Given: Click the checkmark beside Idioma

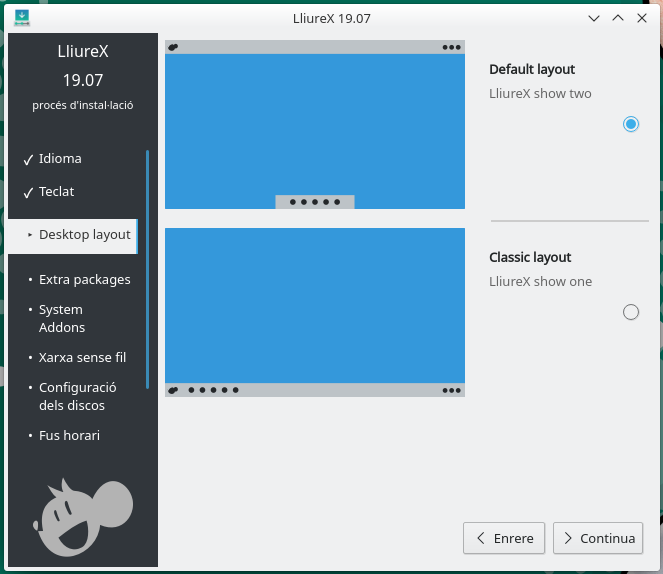Looking at the screenshot, I should tap(28, 160).
